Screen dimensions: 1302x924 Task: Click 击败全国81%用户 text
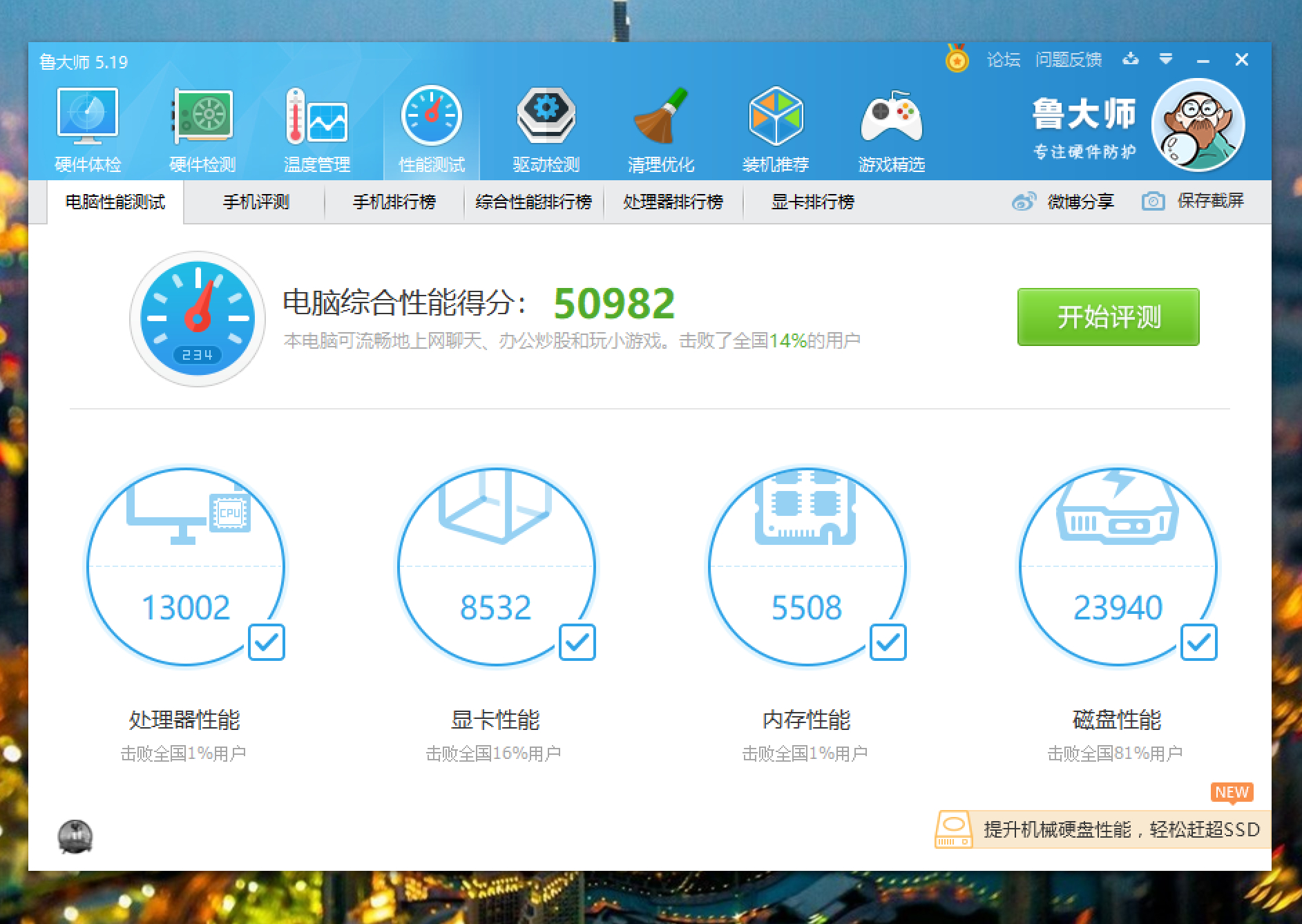1116,753
